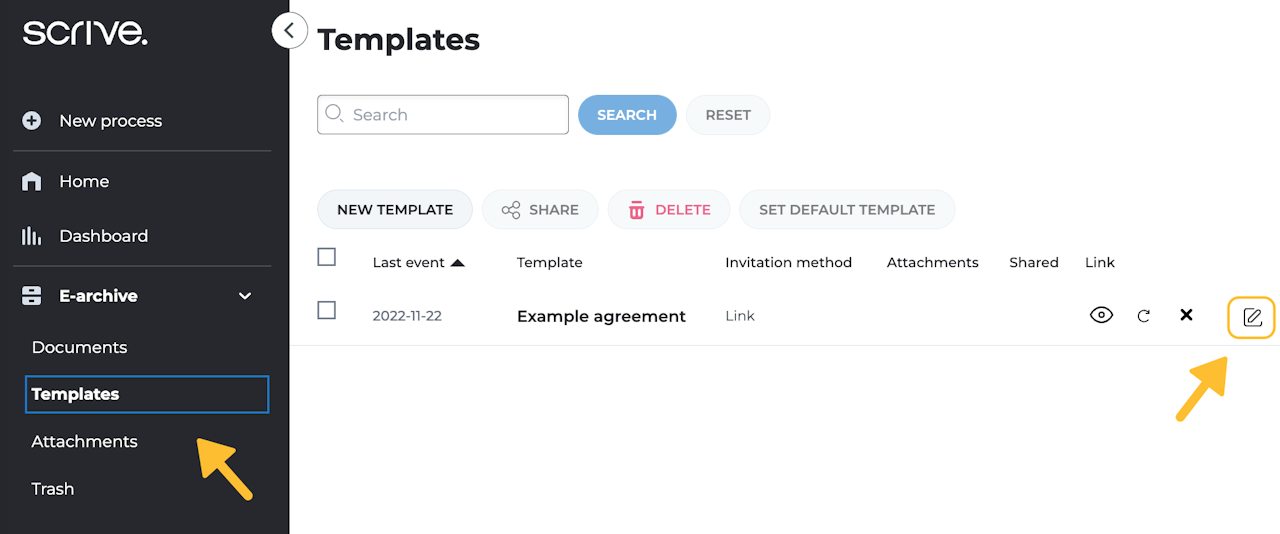This screenshot has width=1280, height=534.
Task: Click the Home house icon in sidebar
Action: tap(32, 181)
